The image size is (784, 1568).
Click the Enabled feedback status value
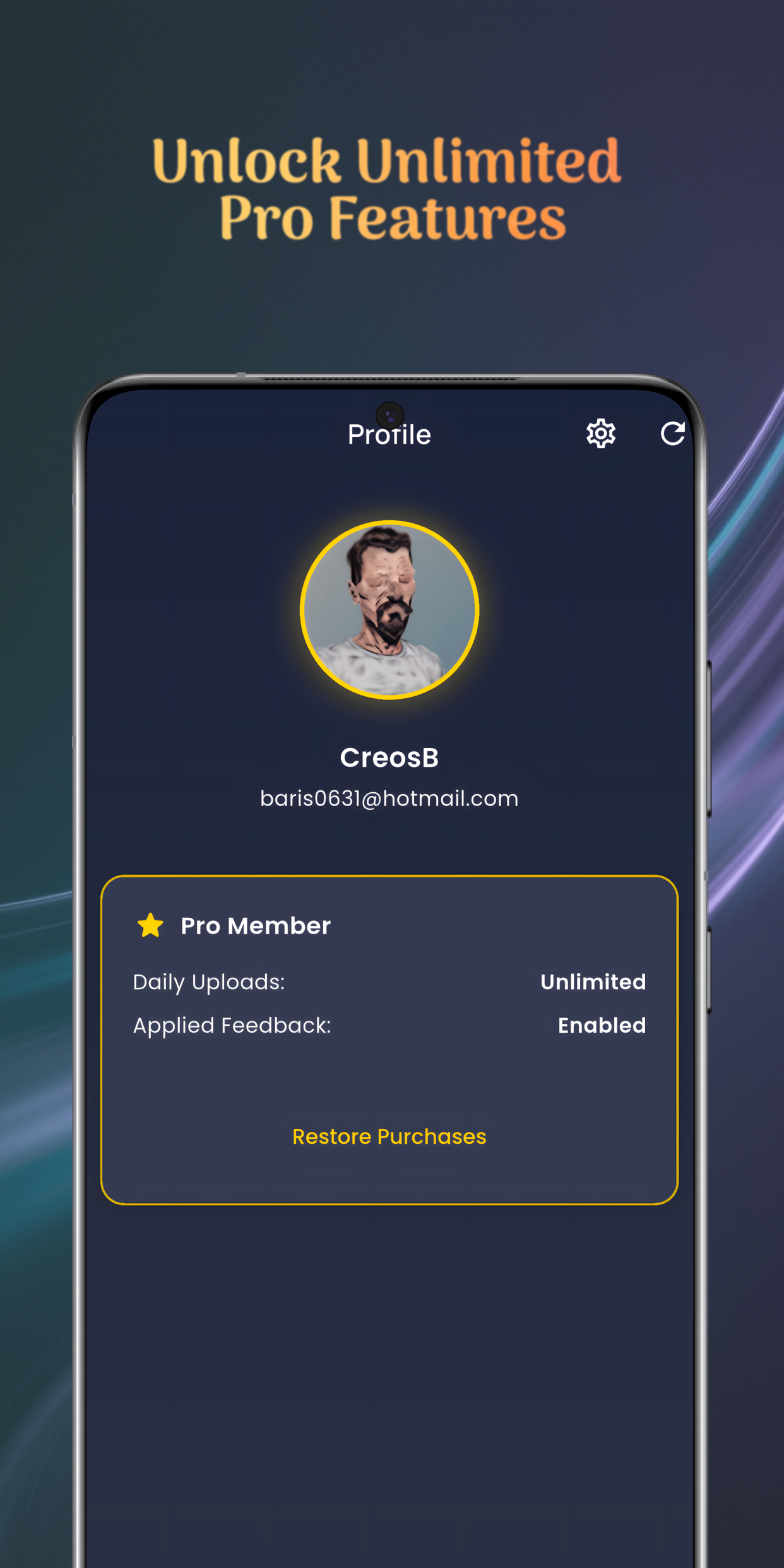click(x=602, y=1026)
